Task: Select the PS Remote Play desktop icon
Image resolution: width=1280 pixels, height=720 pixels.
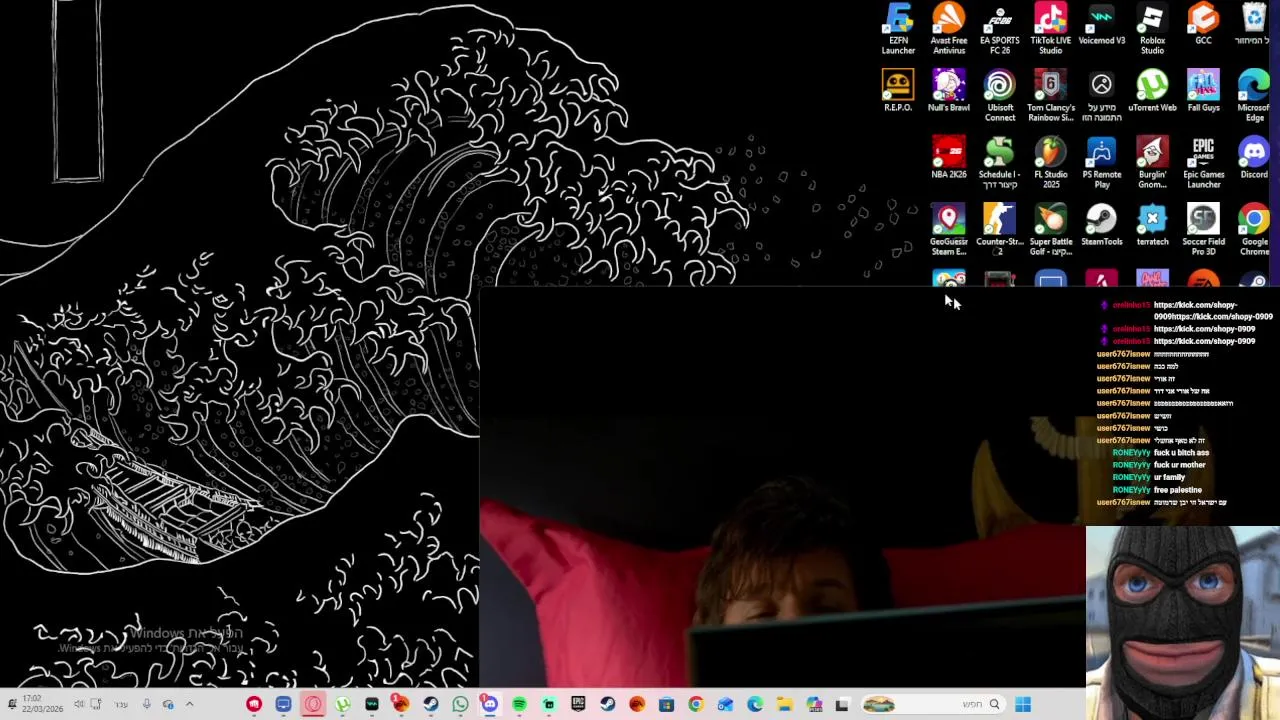Action: 1102,163
